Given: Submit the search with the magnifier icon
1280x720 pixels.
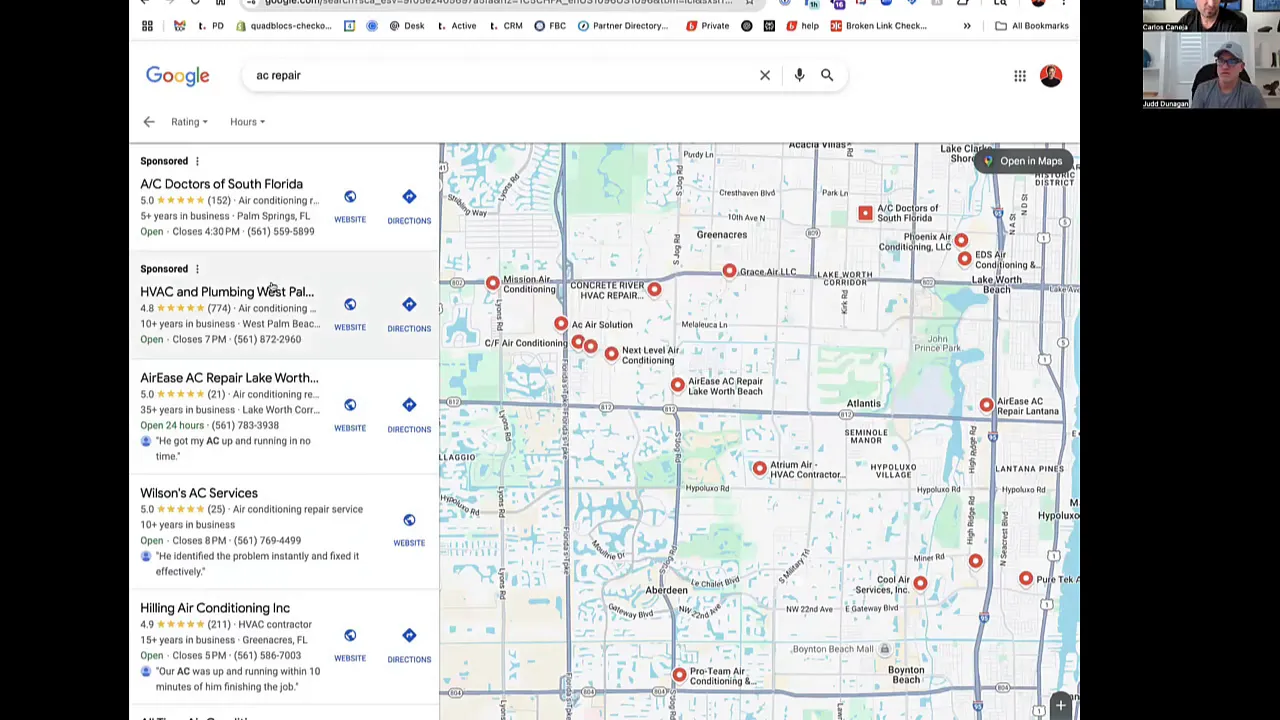Looking at the screenshot, I should point(827,75).
